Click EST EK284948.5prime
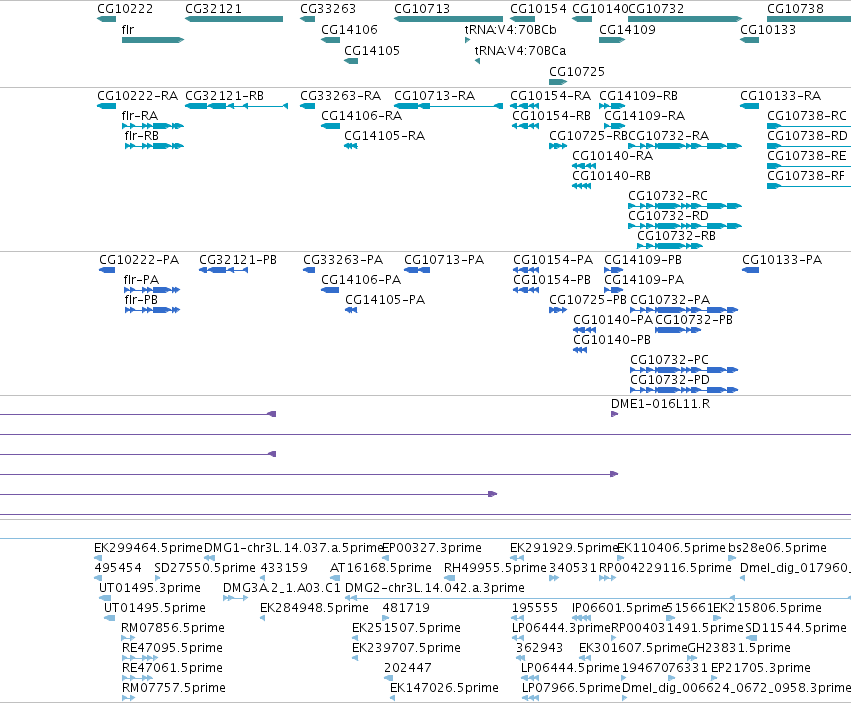 point(314,608)
